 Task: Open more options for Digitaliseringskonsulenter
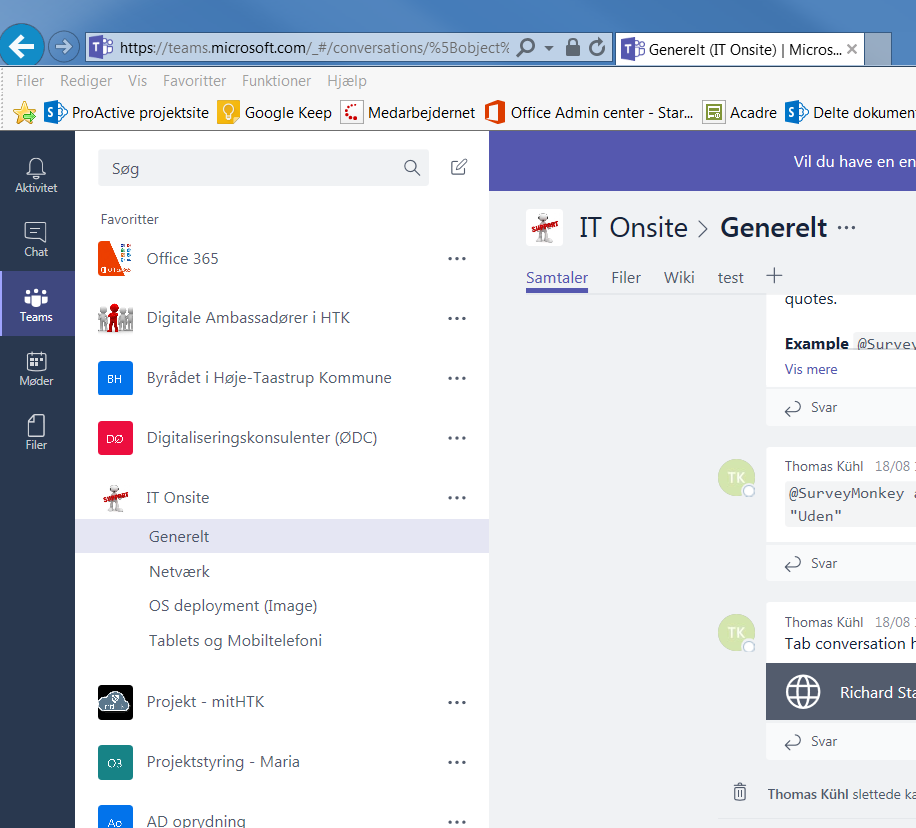[x=457, y=438]
